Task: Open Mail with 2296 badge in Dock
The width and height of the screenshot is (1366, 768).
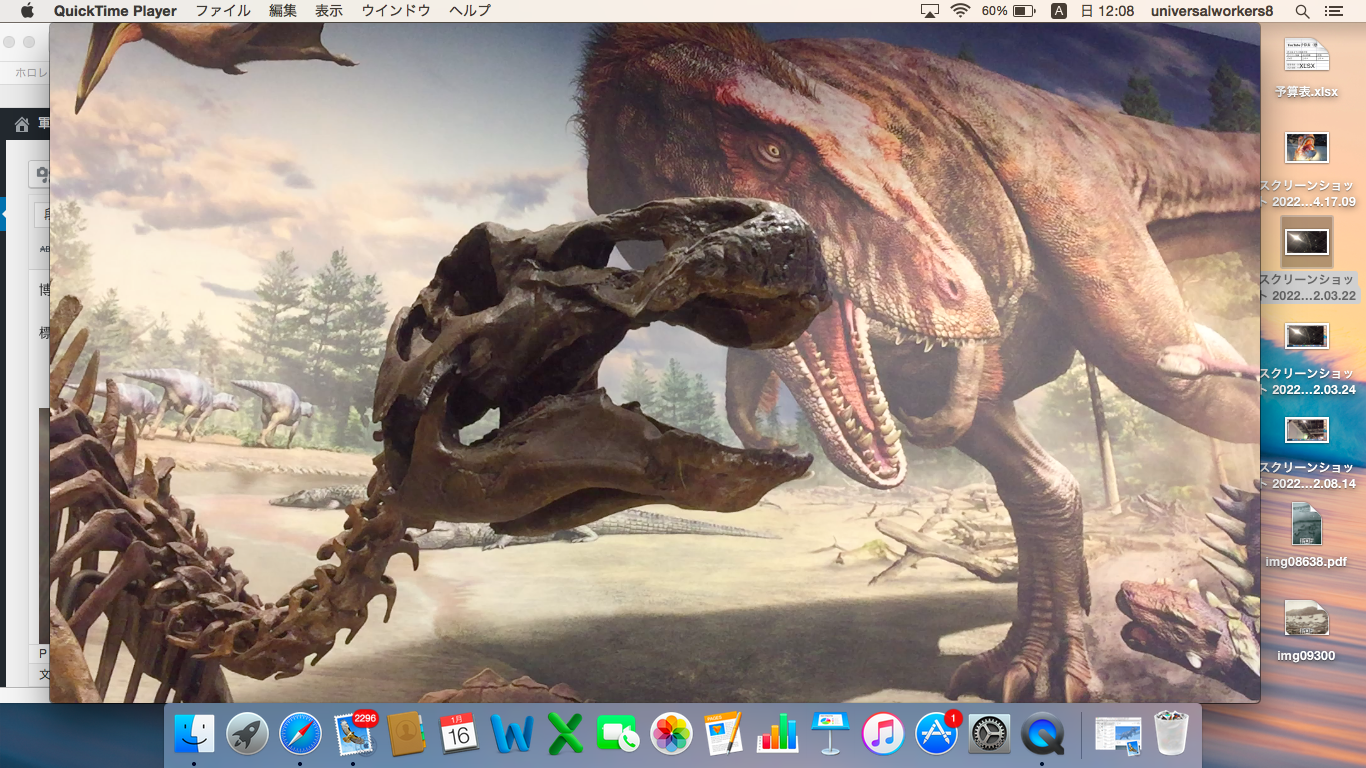Action: [x=353, y=735]
